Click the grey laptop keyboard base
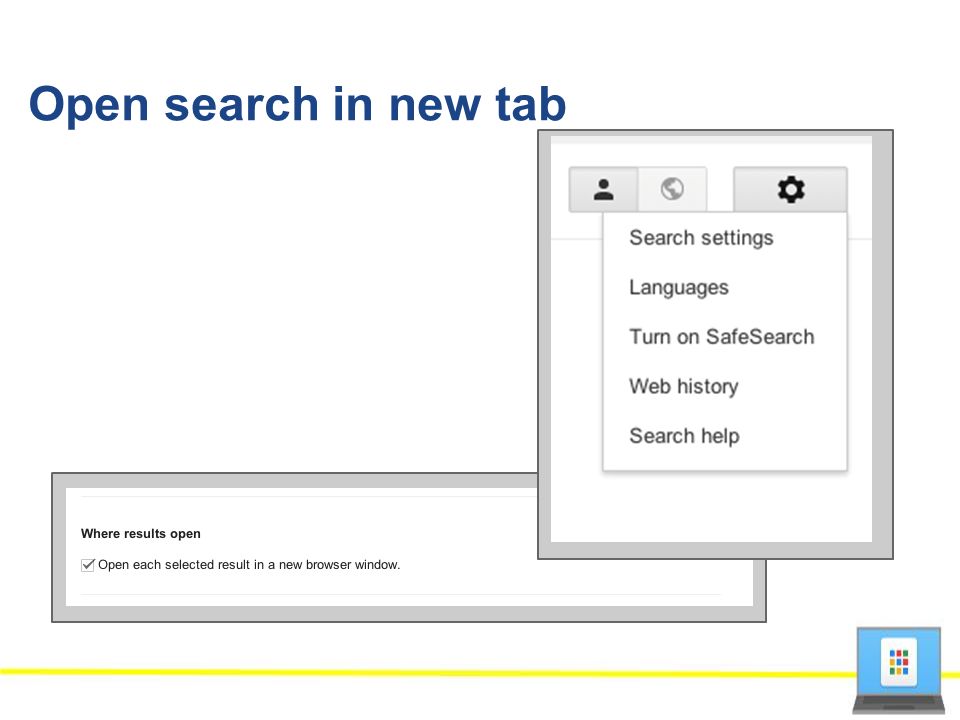Viewport: 960px width, 720px height. point(899,705)
